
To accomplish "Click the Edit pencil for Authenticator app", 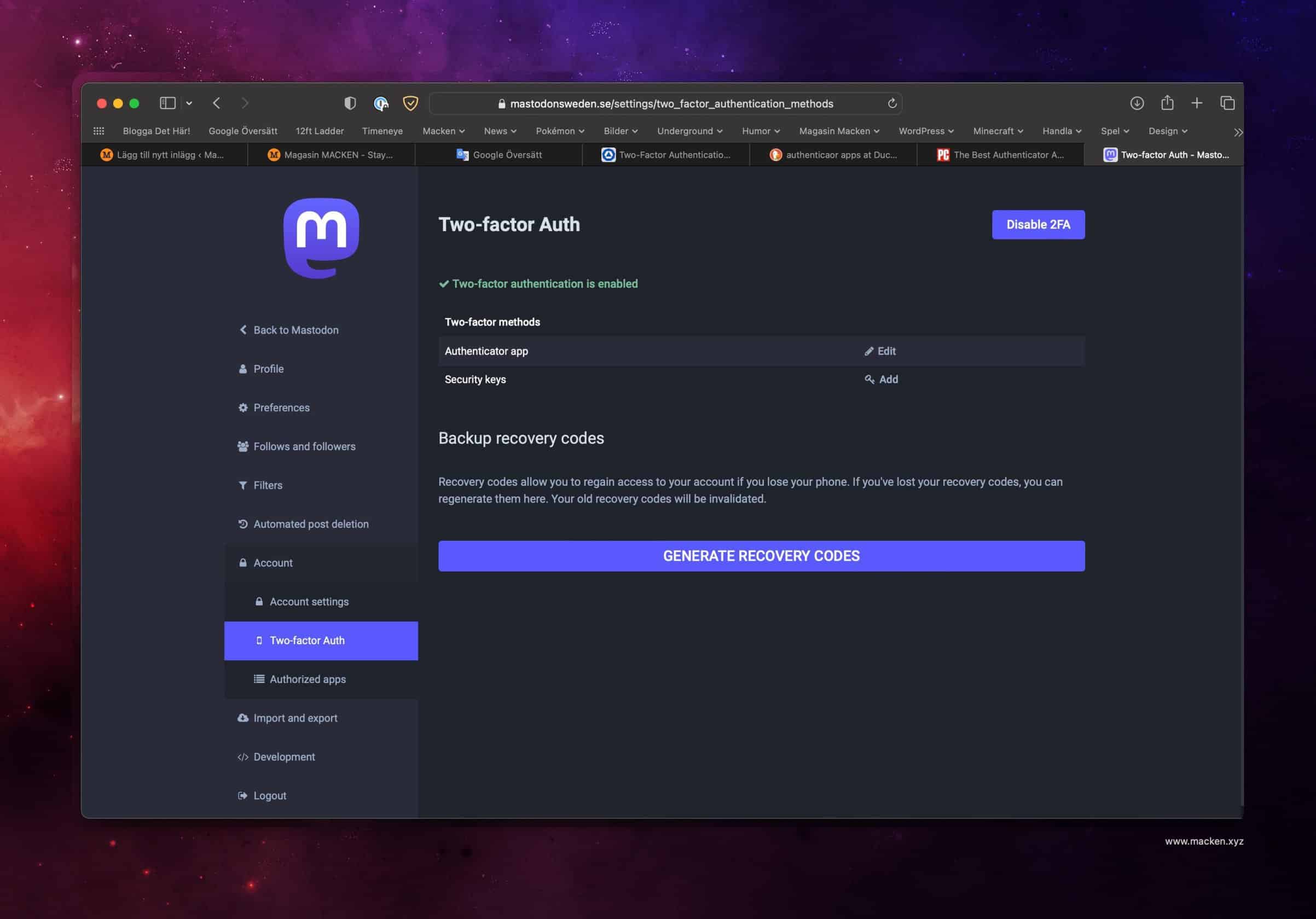I will (x=880, y=351).
